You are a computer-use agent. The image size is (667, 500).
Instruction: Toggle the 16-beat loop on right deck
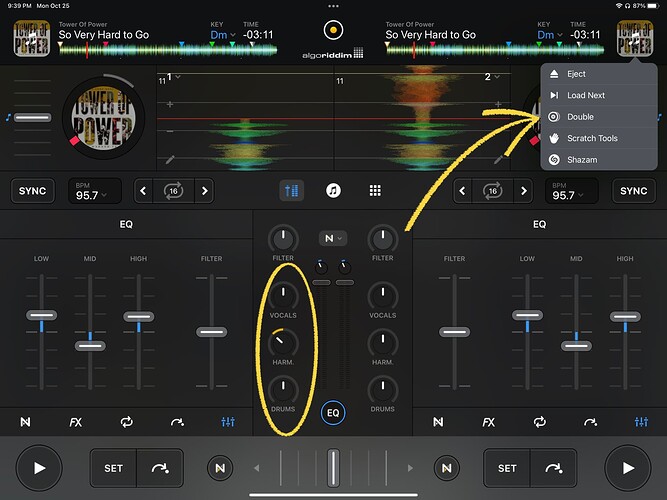pyautogui.click(x=493, y=191)
